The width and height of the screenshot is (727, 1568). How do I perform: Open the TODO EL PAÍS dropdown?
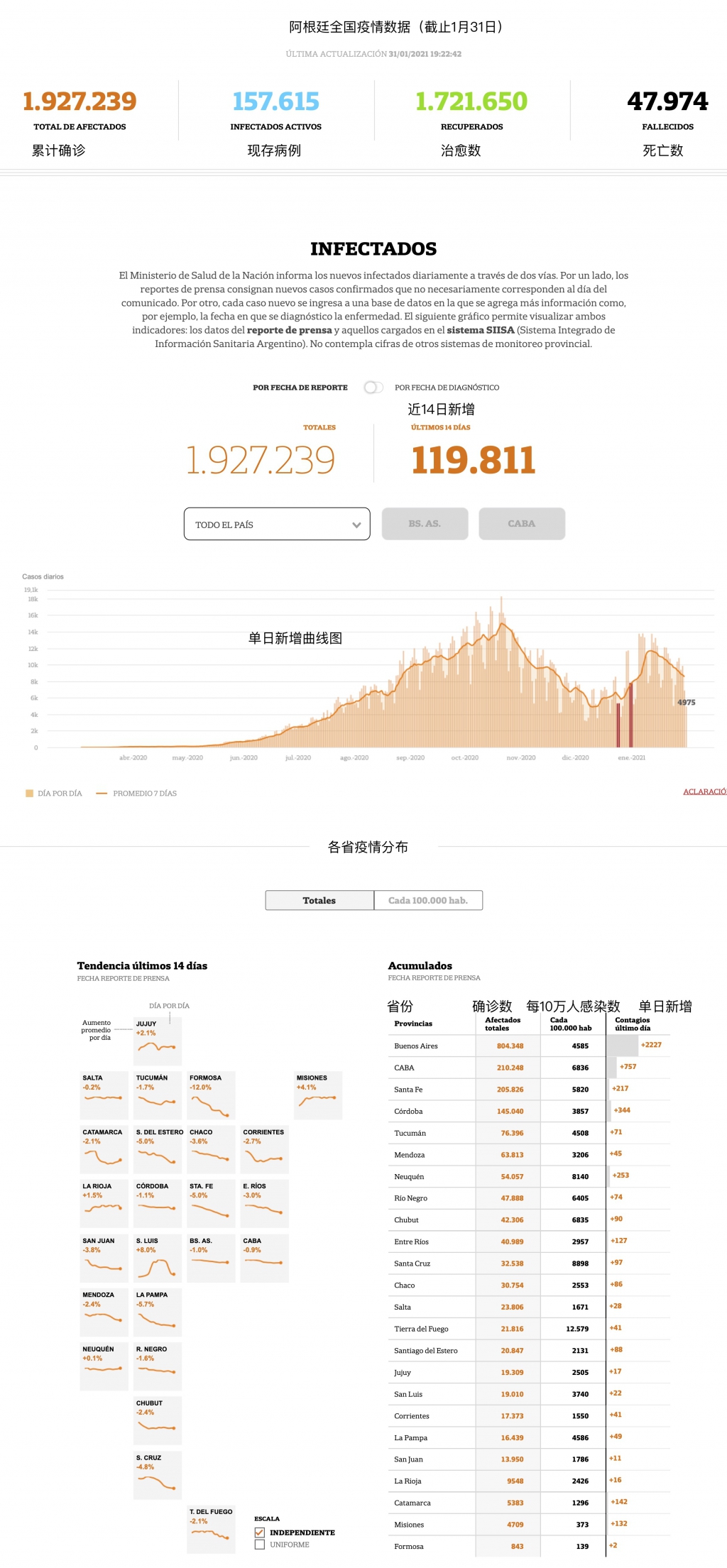point(276,524)
